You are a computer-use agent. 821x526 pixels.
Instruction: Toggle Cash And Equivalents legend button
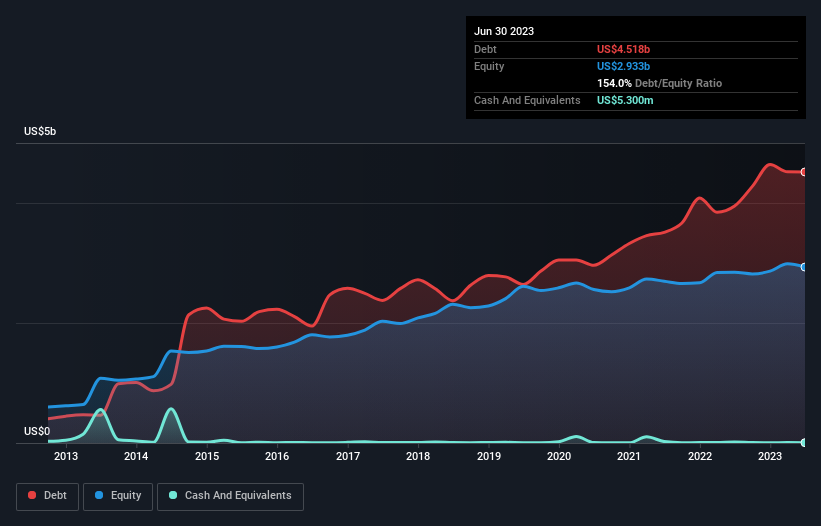(x=230, y=496)
